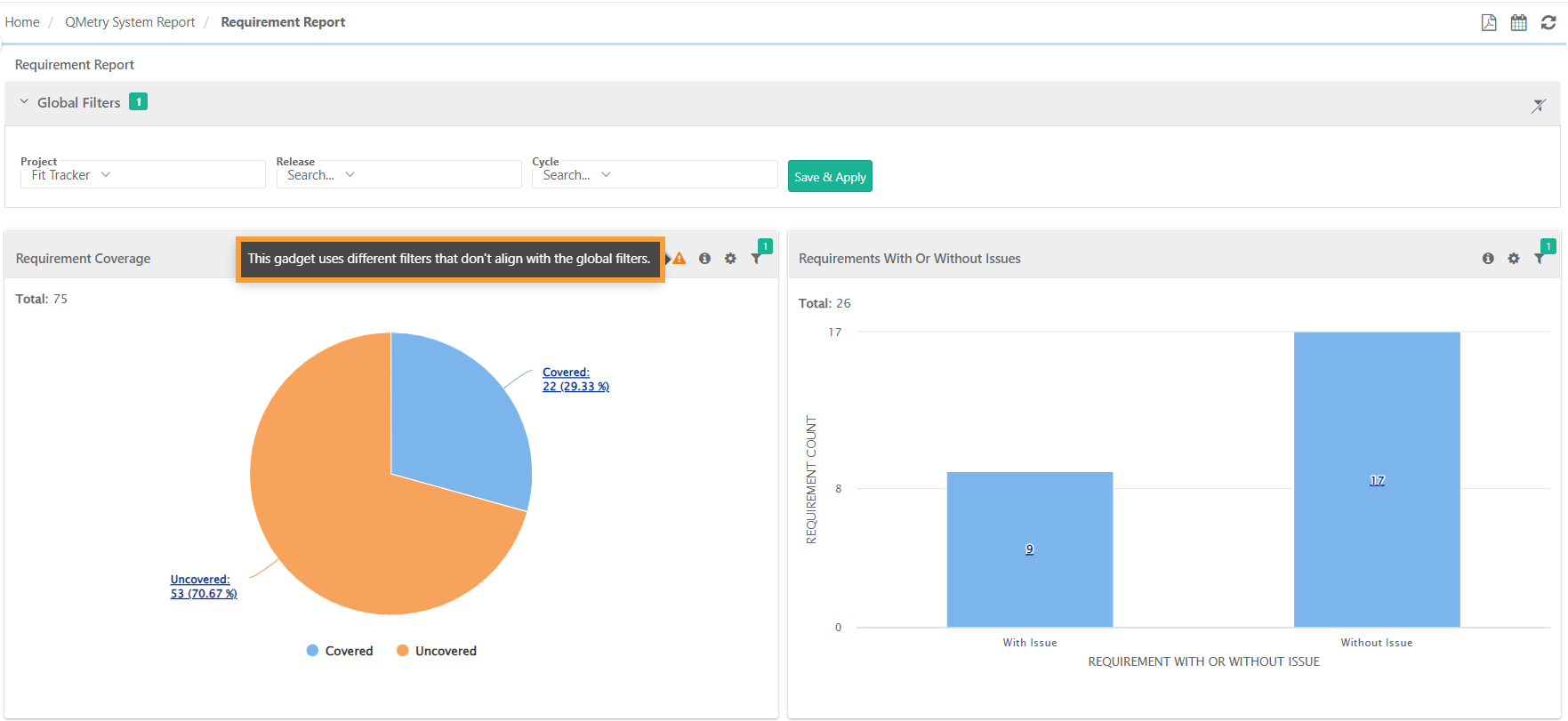Click info icon on Issues gadget
This screenshot has width=1568, height=721.
coord(1488,259)
